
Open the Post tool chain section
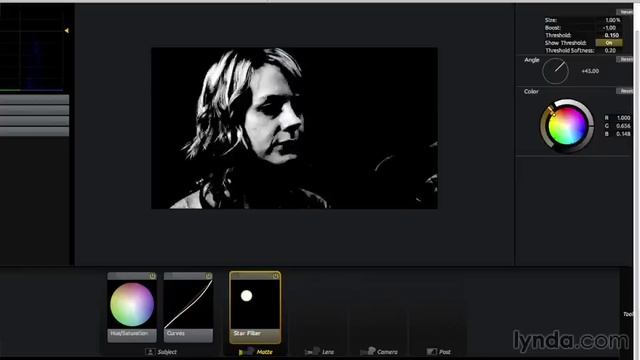pos(439,351)
